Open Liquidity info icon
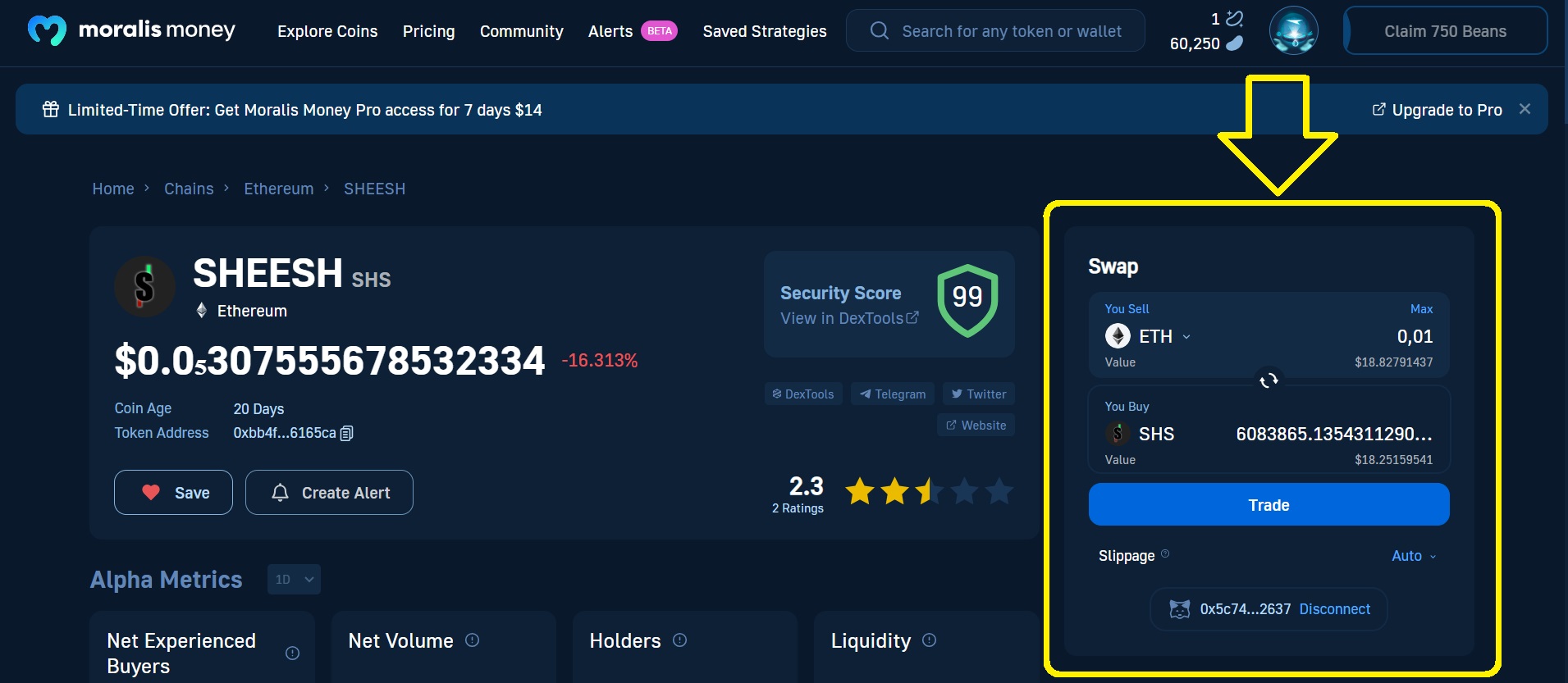Viewport: 1568px width, 683px height. click(929, 640)
